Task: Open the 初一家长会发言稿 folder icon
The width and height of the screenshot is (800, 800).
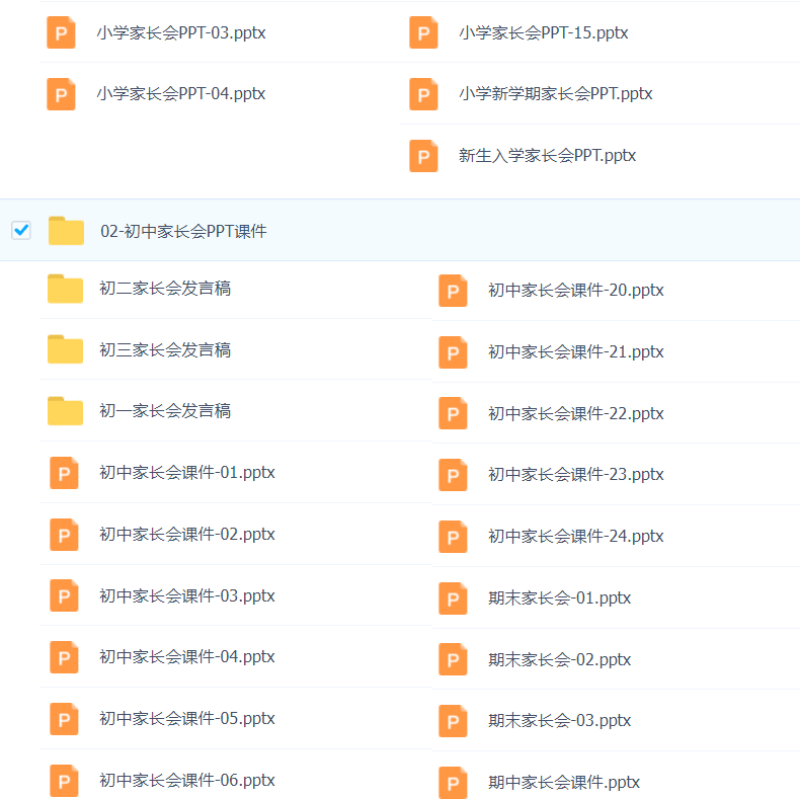Action: pyautogui.click(x=65, y=411)
